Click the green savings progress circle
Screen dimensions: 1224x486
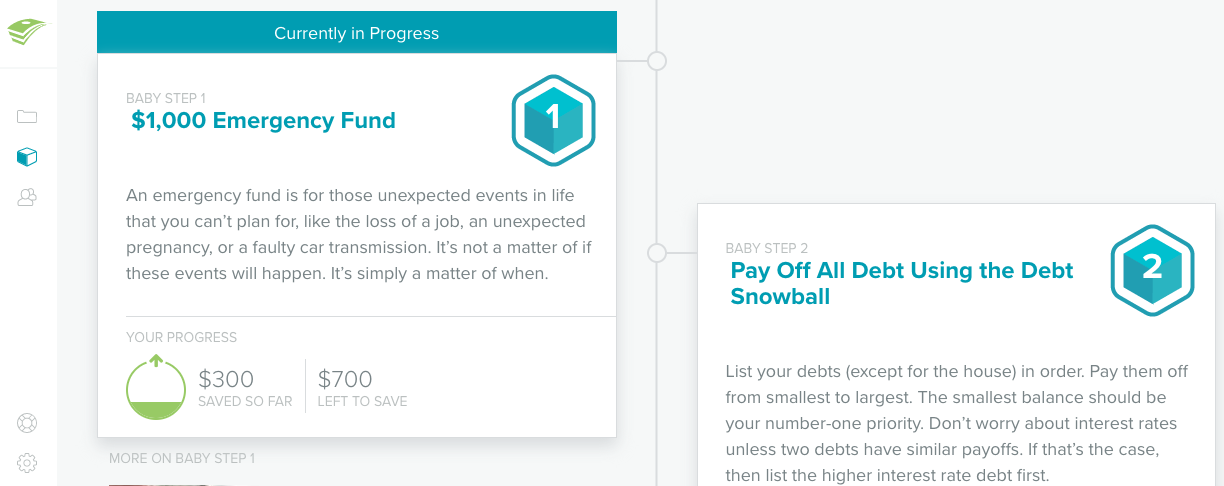156,388
